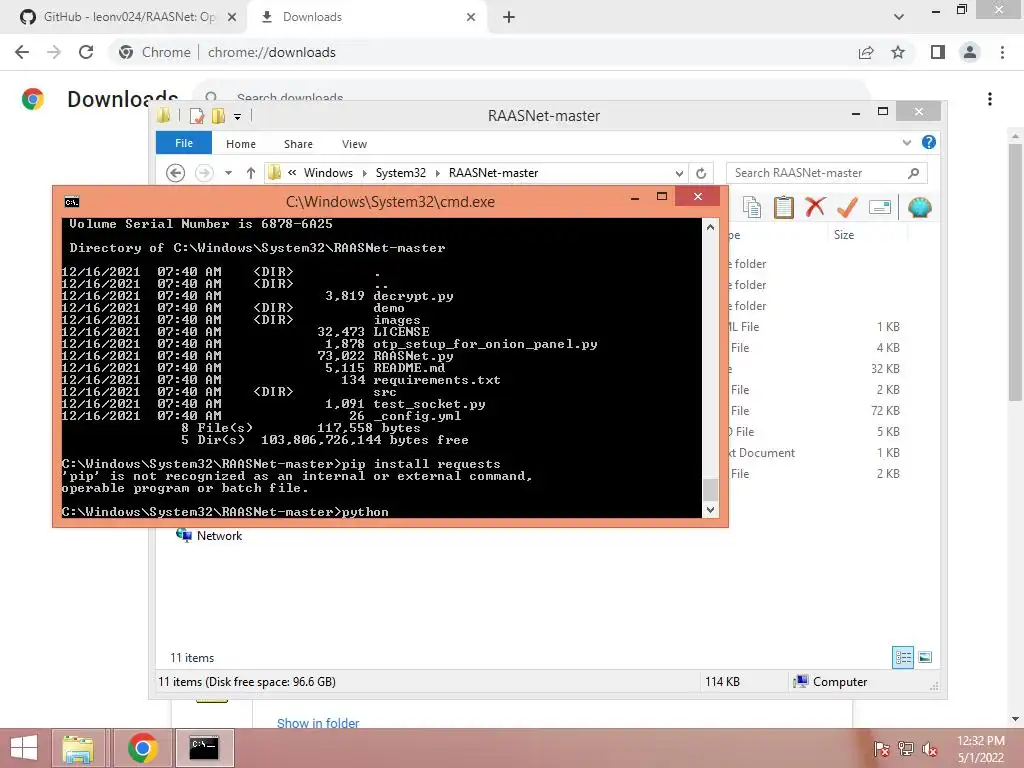Click Windows breadcrumb in address bar
This screenshot has height=768, width=1024.
pos(328,173)
